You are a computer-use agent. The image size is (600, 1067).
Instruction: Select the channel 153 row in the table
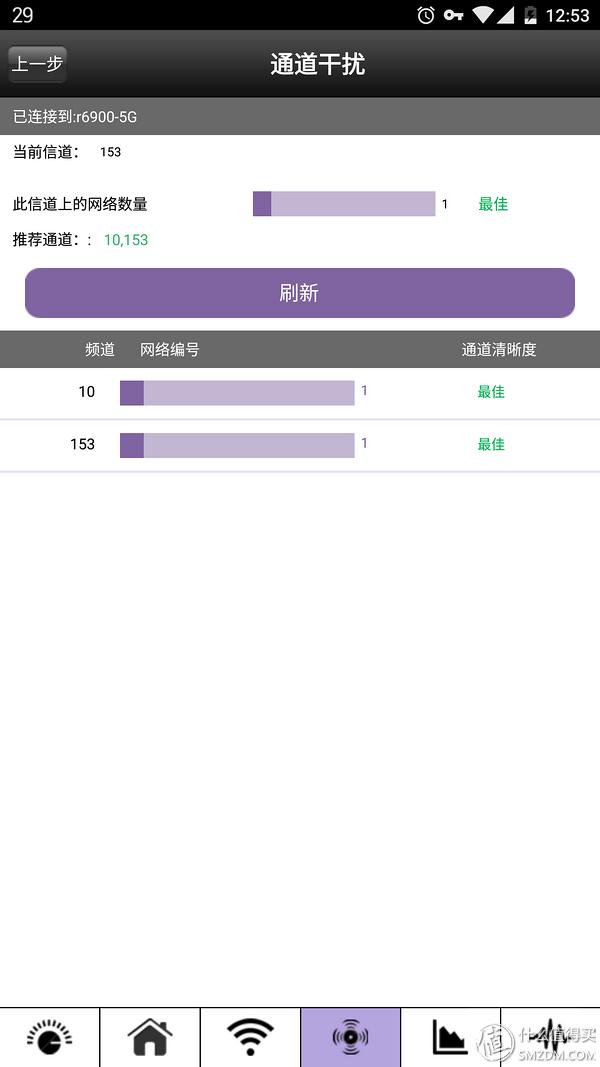300,444
